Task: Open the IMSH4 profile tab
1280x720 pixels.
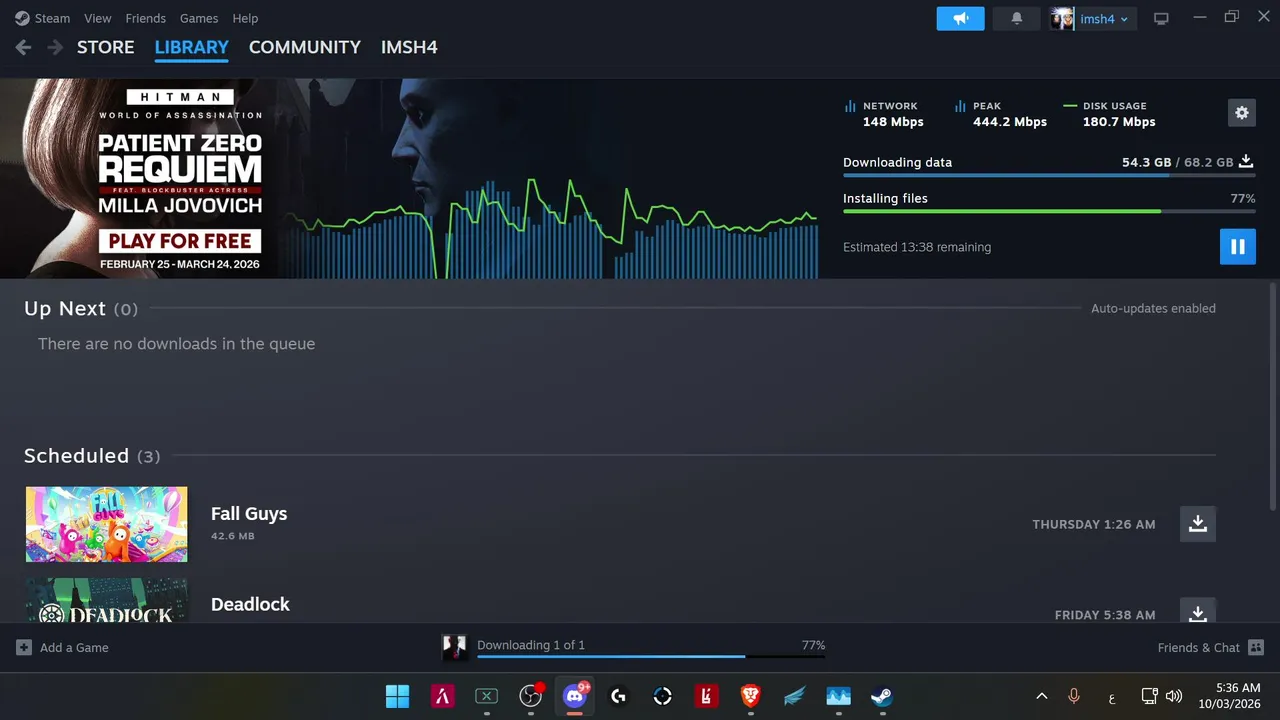Action: click(409, 47)
